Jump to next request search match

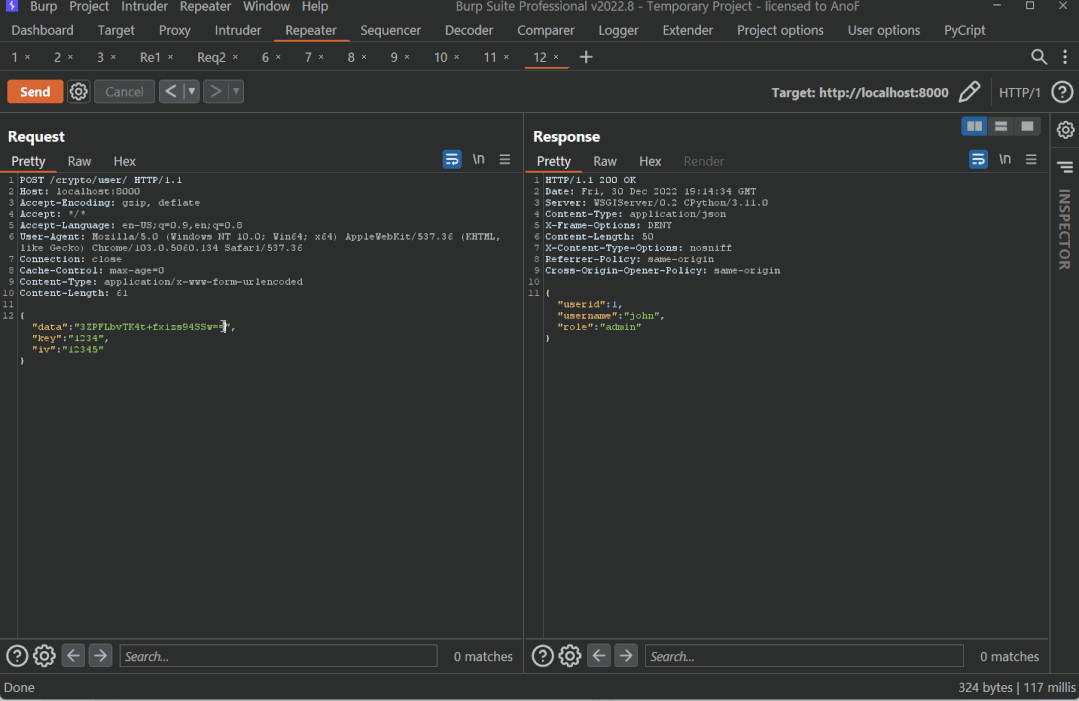(x=100, y=656)
